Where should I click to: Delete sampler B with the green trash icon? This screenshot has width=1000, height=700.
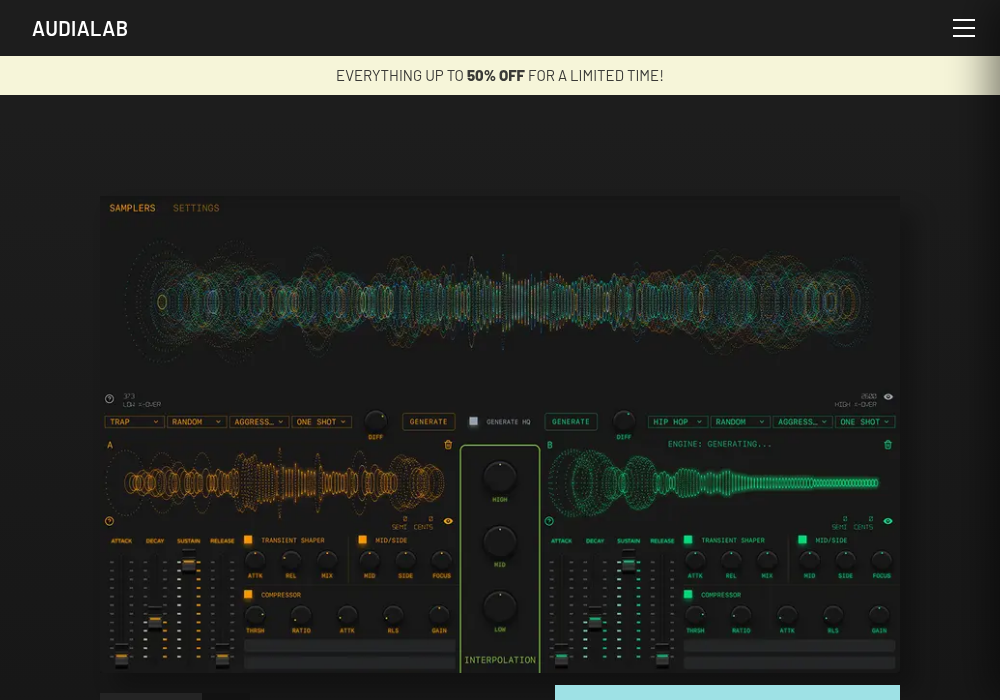[x=888, y=444]
